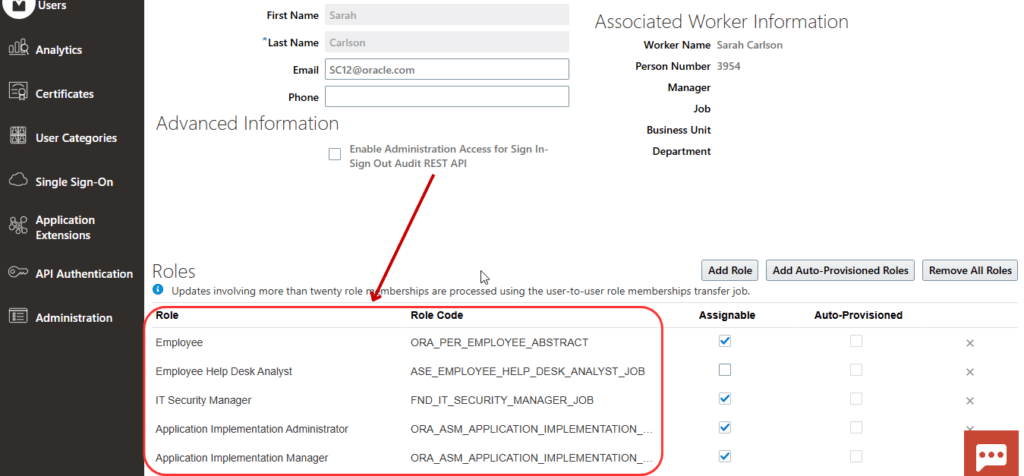
Task: Click the Email input field
Action: coord(447,69)
